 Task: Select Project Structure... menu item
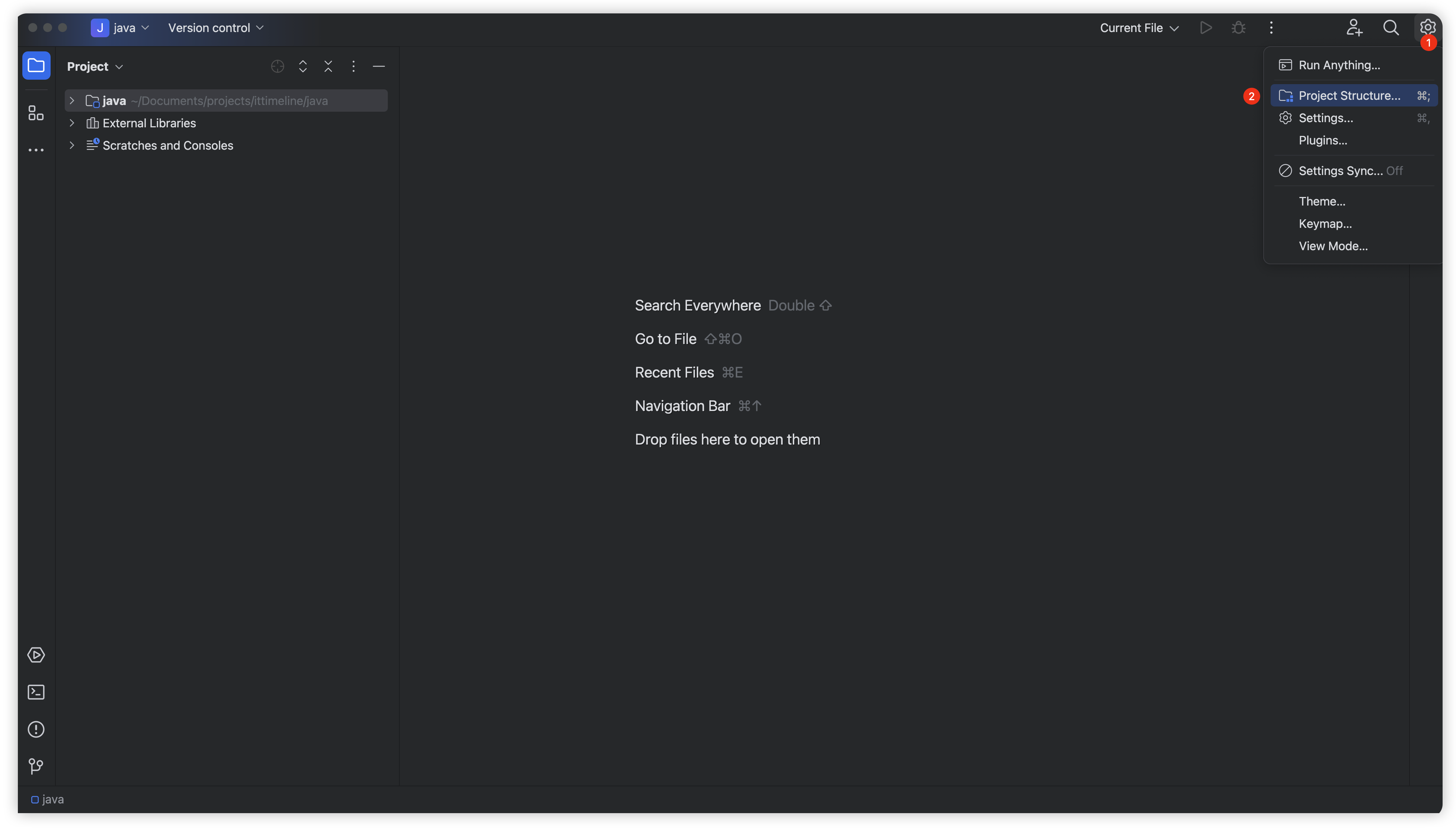click(1349, 96)
